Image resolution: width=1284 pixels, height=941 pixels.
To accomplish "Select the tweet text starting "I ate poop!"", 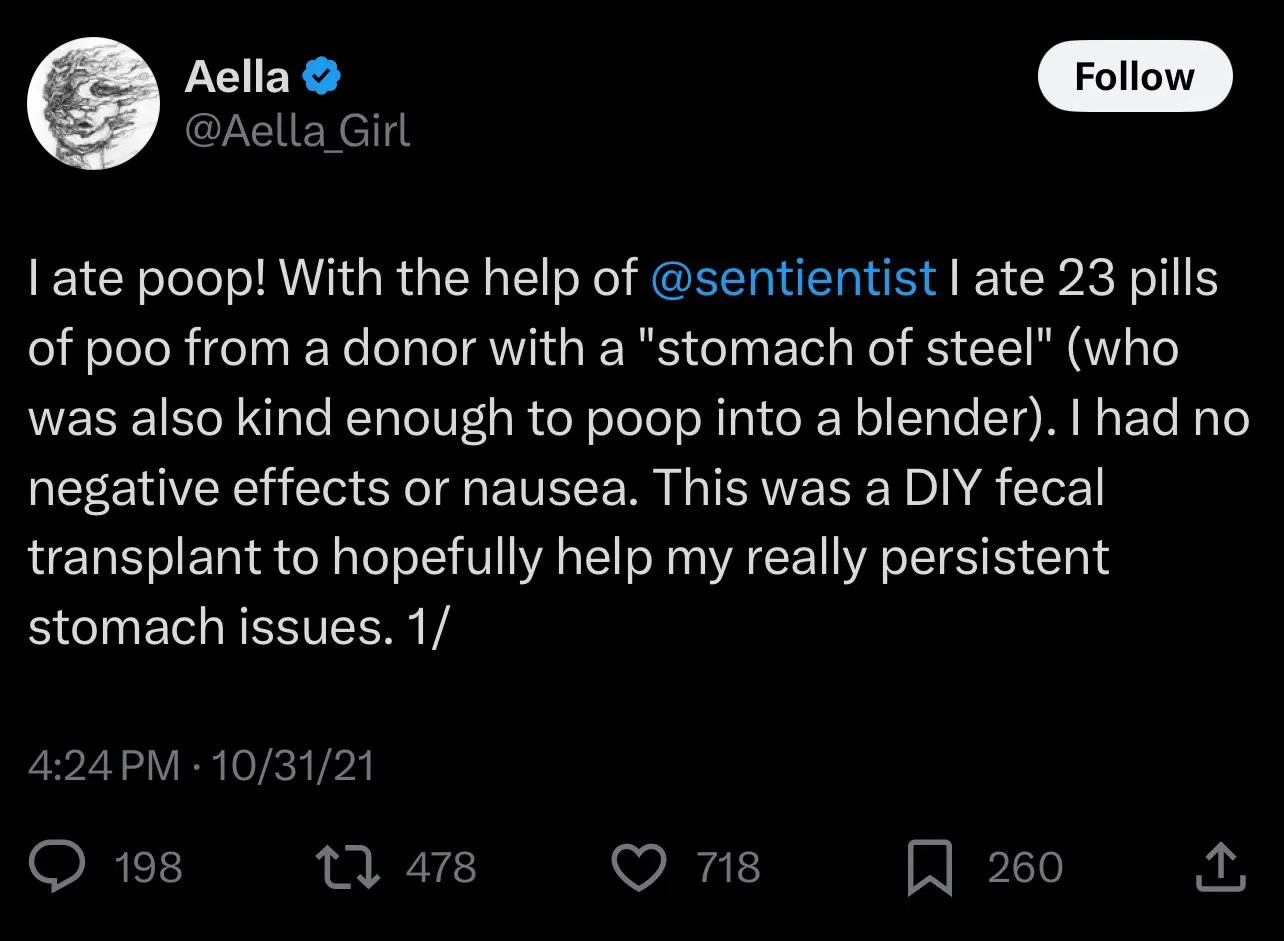I will click(x=639, y=453).
